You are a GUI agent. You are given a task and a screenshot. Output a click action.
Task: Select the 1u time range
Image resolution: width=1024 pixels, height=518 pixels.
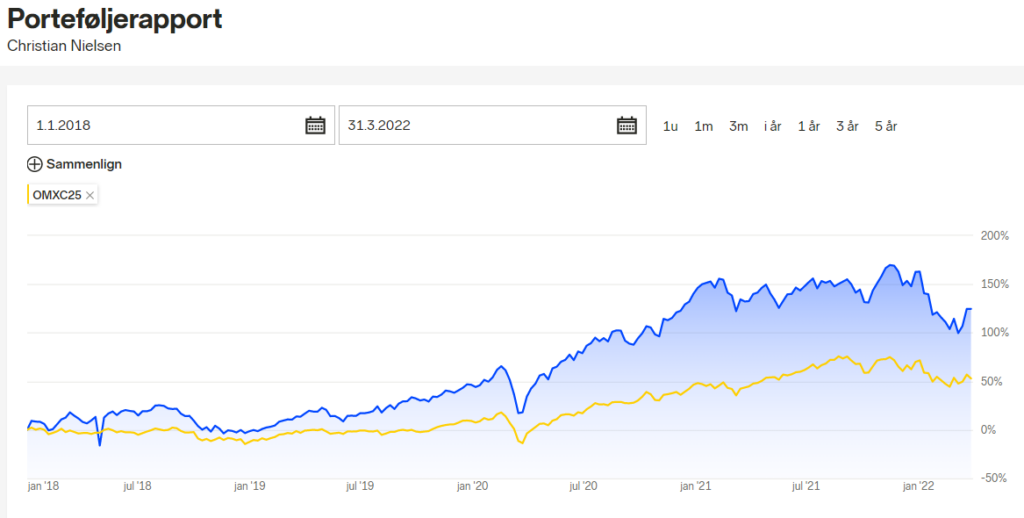pos(670,126)
